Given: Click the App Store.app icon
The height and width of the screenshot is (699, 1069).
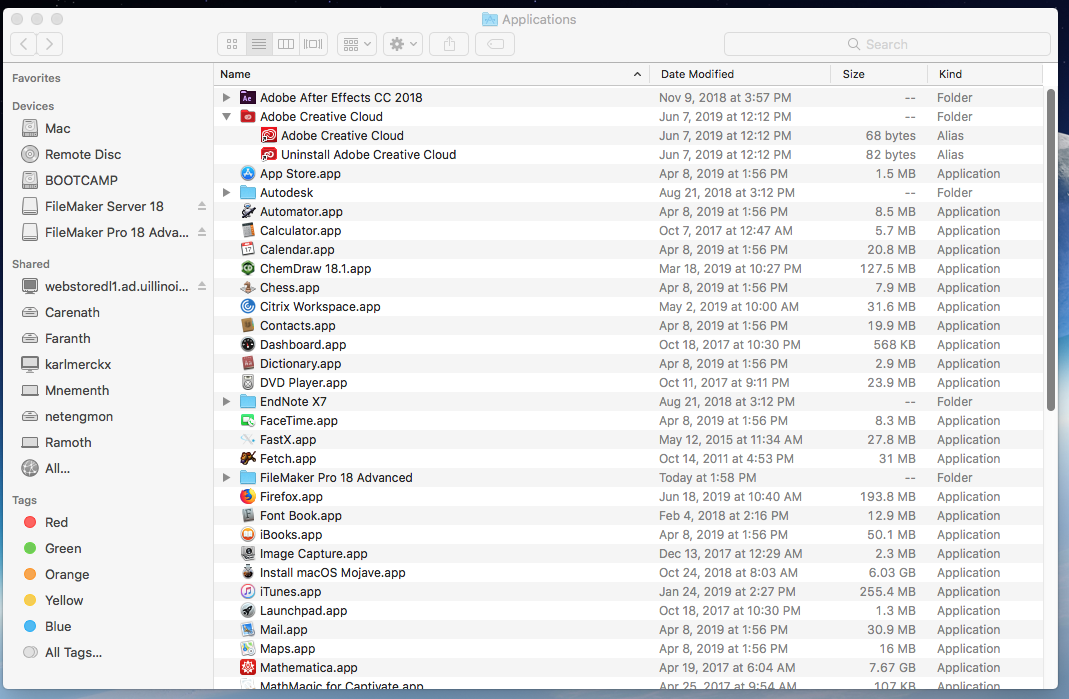Looking at the screenshot, I should point(247,174).
